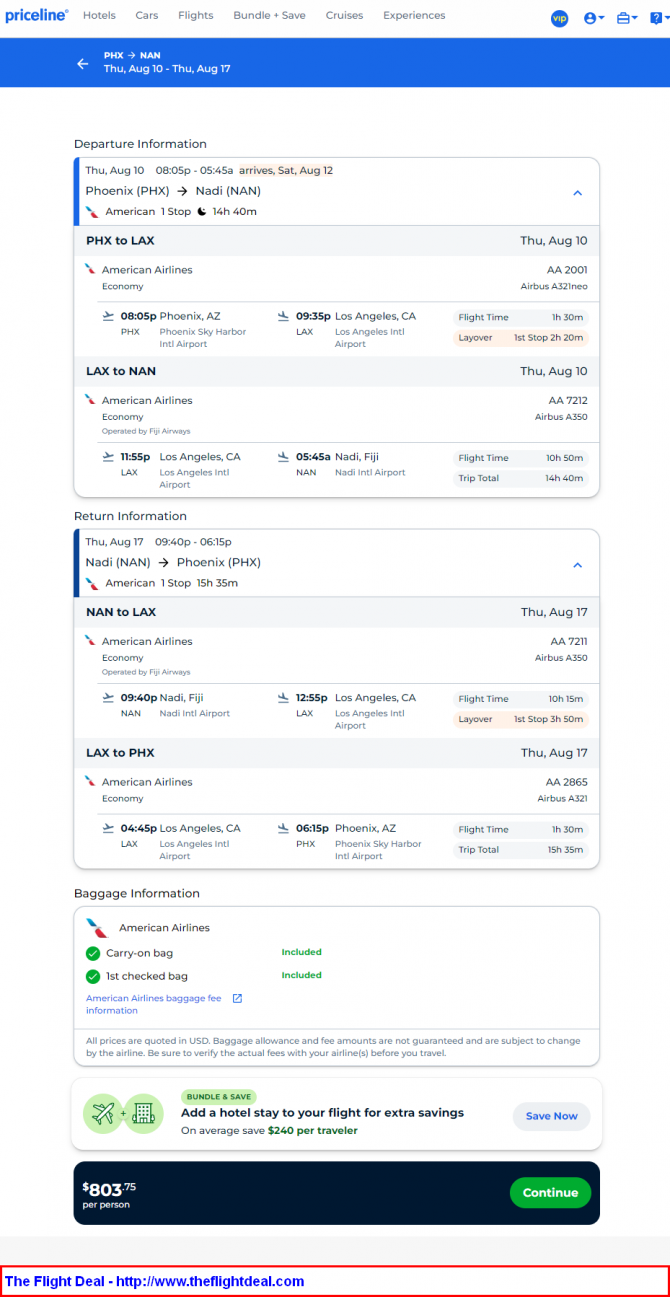Open the Flights tab

(x=196, y=16)
